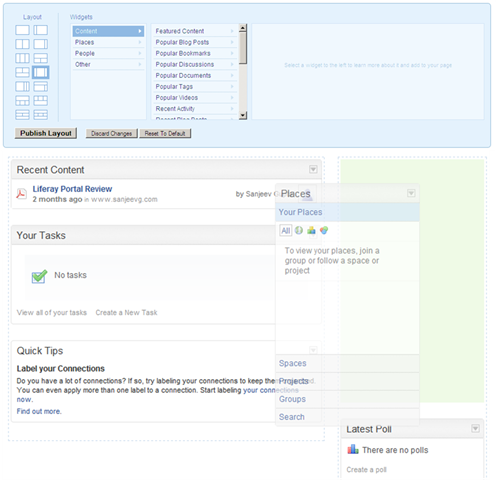The height and width of the screenshot is (480, 496).
Task: Expand the Spaces section in Places
Action: pyautogui.click(x=347, y=363)
